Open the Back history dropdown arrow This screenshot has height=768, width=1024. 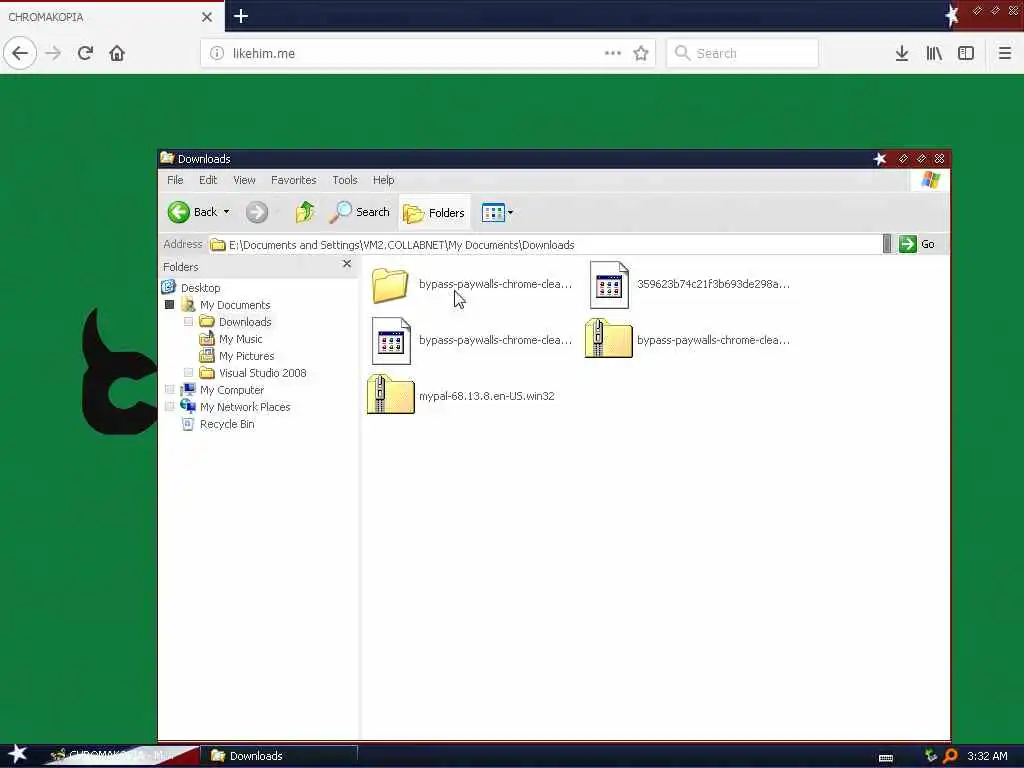227,212
